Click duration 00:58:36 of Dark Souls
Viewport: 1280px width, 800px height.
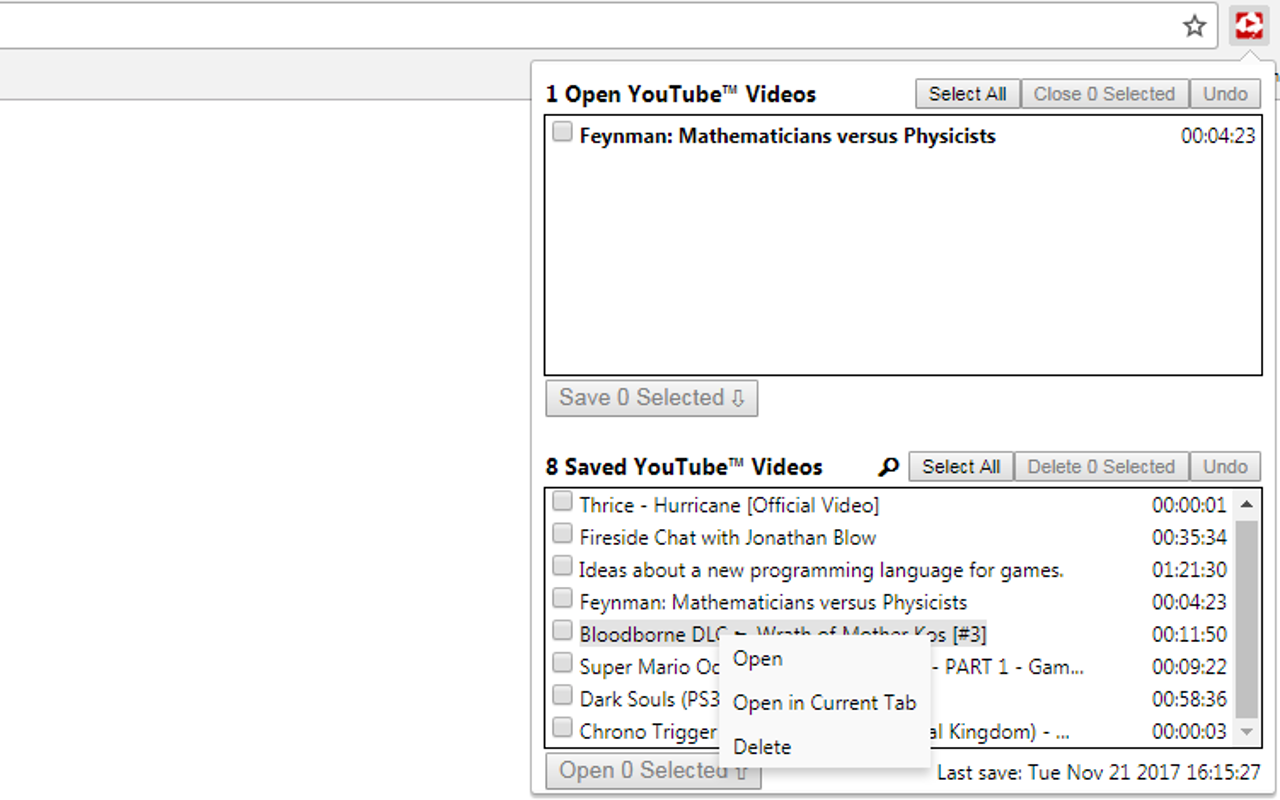[x=1189, y=699]
